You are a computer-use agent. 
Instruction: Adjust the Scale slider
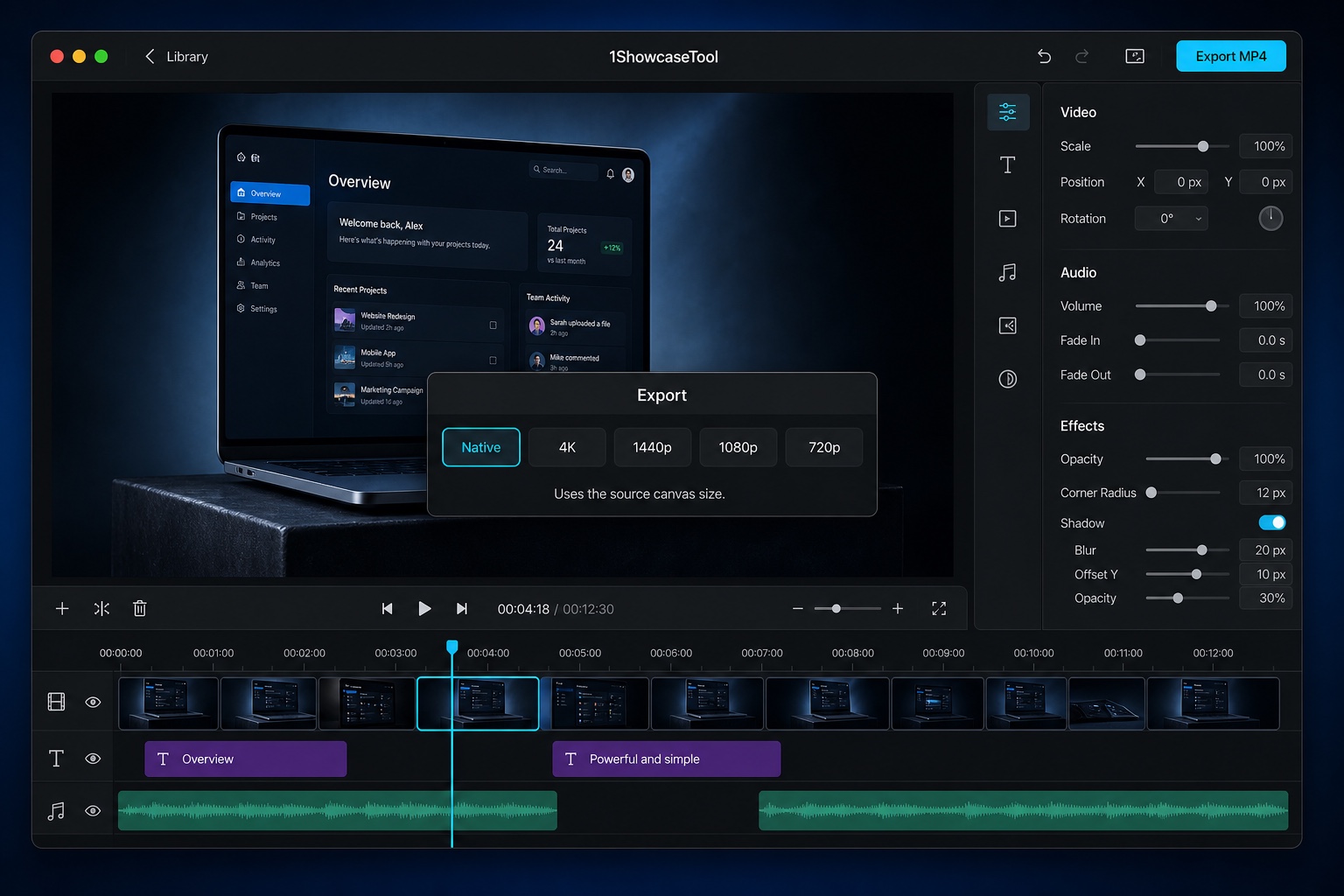pos(1182,146)
